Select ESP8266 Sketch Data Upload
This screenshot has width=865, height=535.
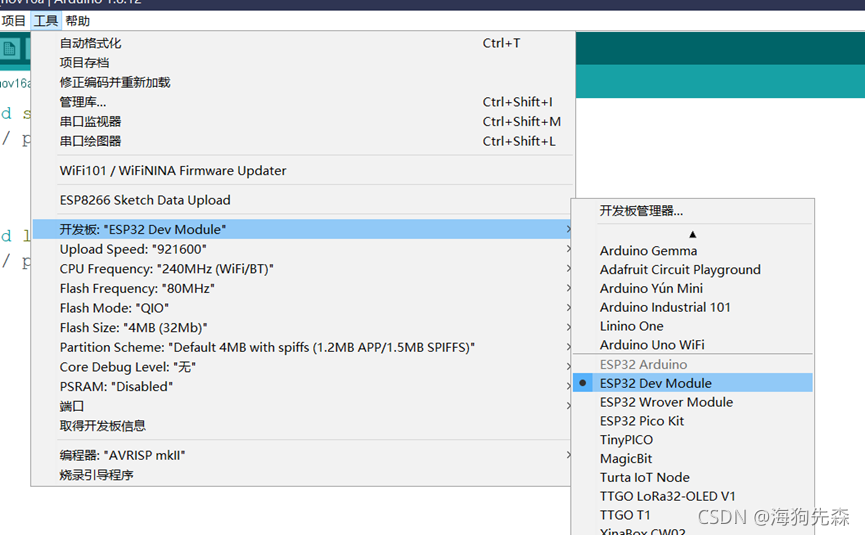[x=303, y=200]
